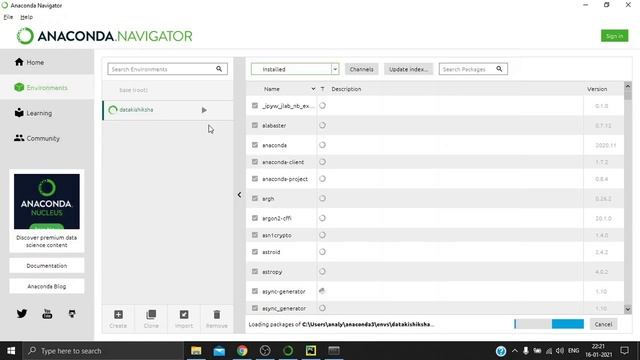Toggle the astroid package checkbox
Screen dimensions: 640x360
point(255,252)
